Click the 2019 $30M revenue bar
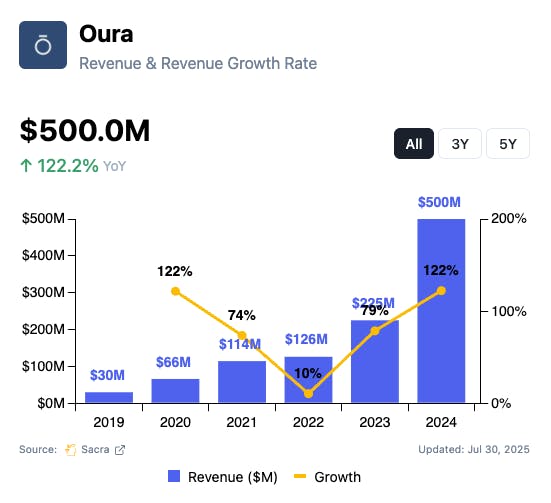This screenshot has height=503, width=551. tap(109, 397)
